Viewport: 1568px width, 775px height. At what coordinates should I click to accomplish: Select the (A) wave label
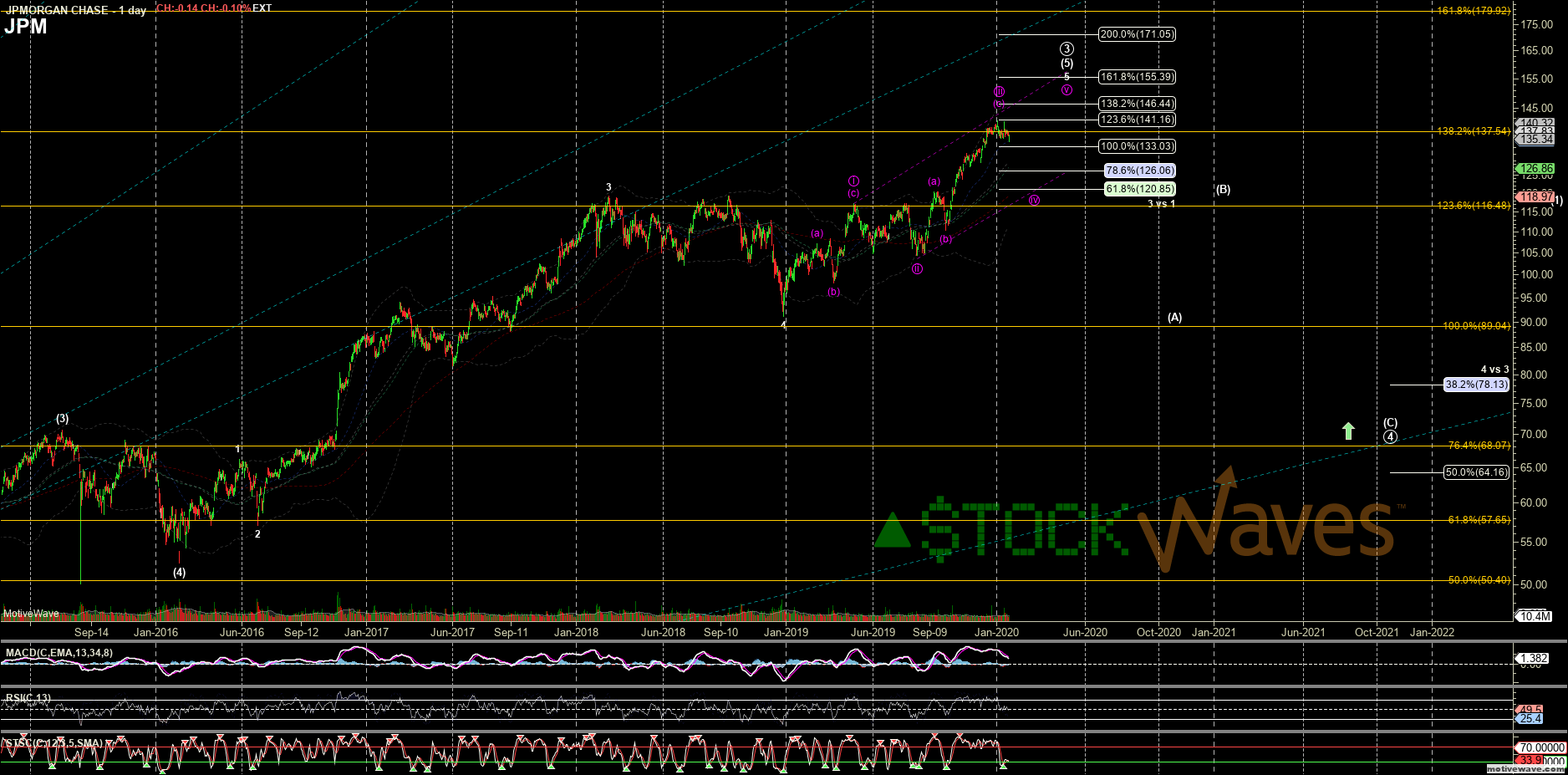pos(1174,318)
